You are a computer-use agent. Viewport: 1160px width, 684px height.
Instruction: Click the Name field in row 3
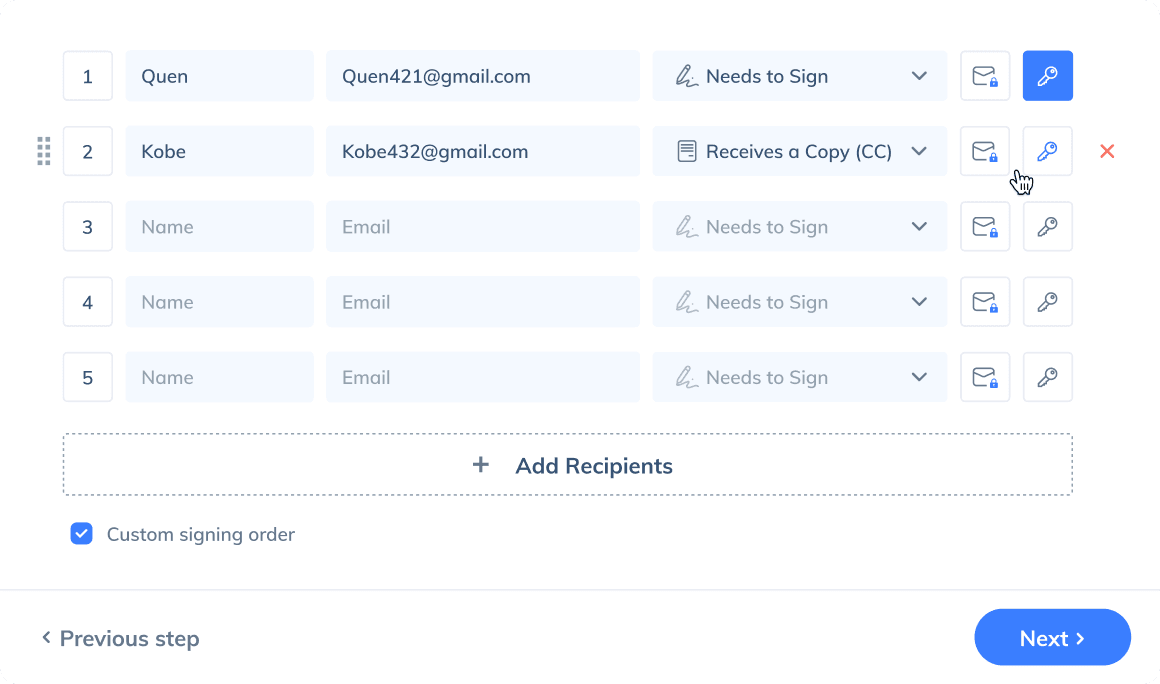click(x=219, y=227)
